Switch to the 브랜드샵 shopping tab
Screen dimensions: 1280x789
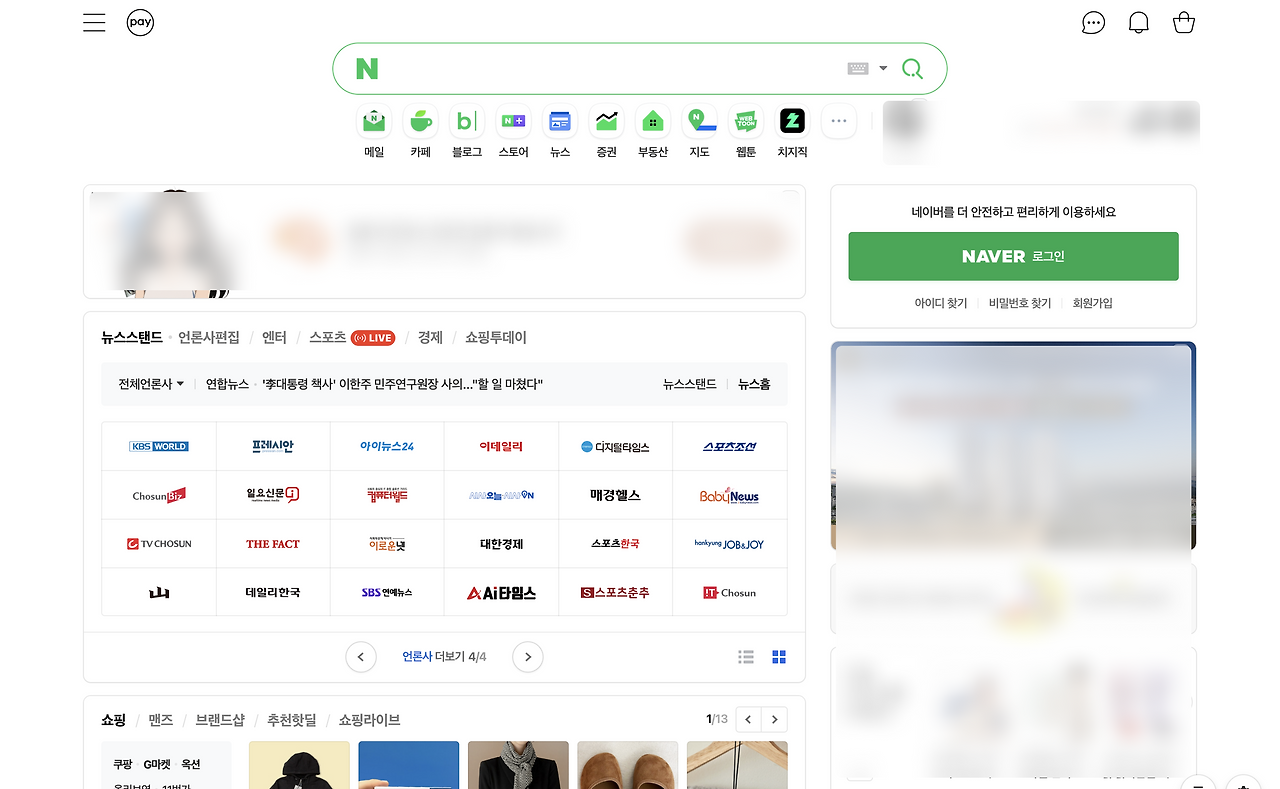220,720
